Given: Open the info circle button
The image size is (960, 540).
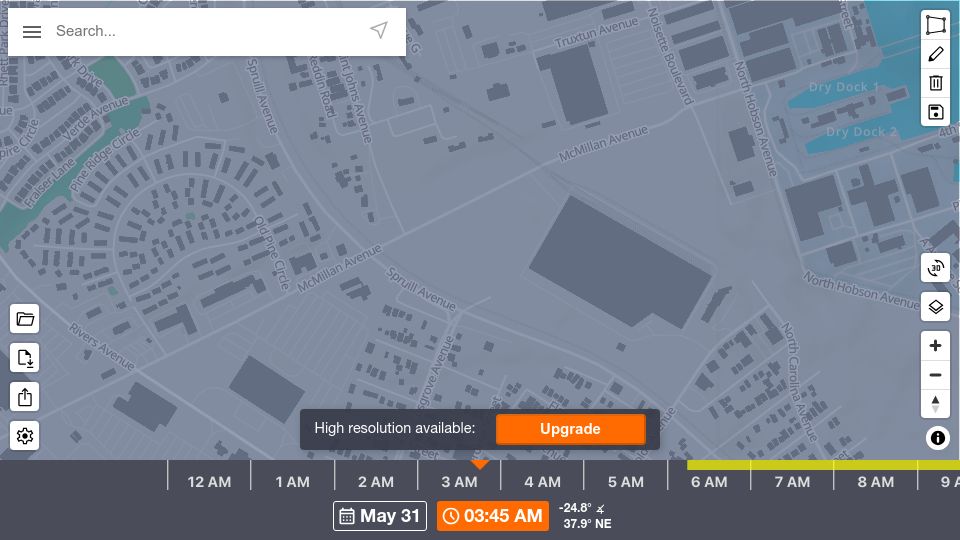Looking at the screenshot, I should click(937, 438).
